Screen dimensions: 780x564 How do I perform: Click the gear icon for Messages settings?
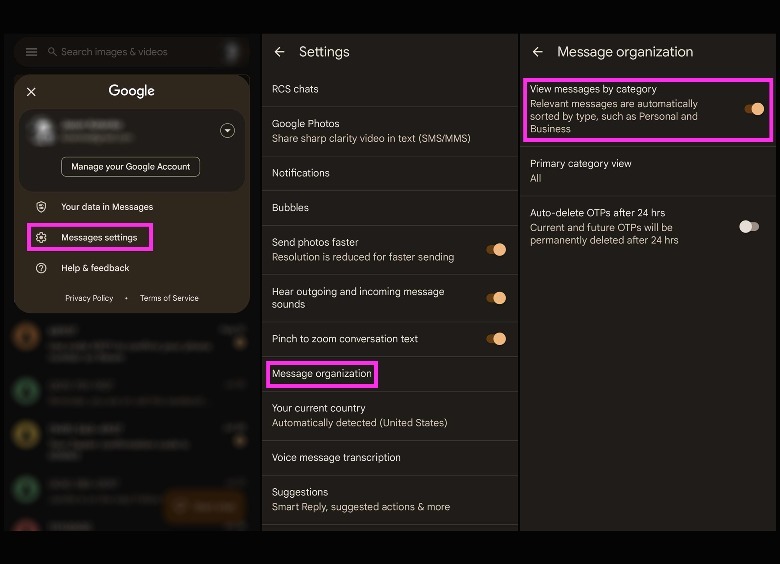pyautogui.click(x=41, y=237)
